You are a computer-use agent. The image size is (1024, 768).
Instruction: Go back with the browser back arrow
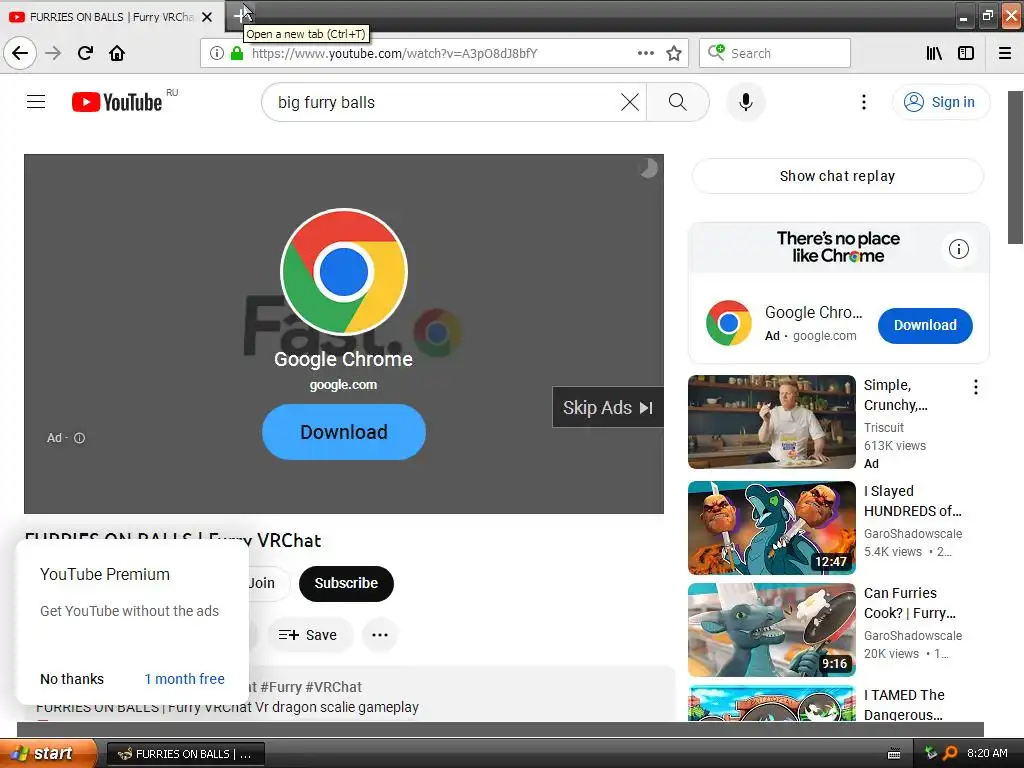pyautogui.click(x=20, y=53)
